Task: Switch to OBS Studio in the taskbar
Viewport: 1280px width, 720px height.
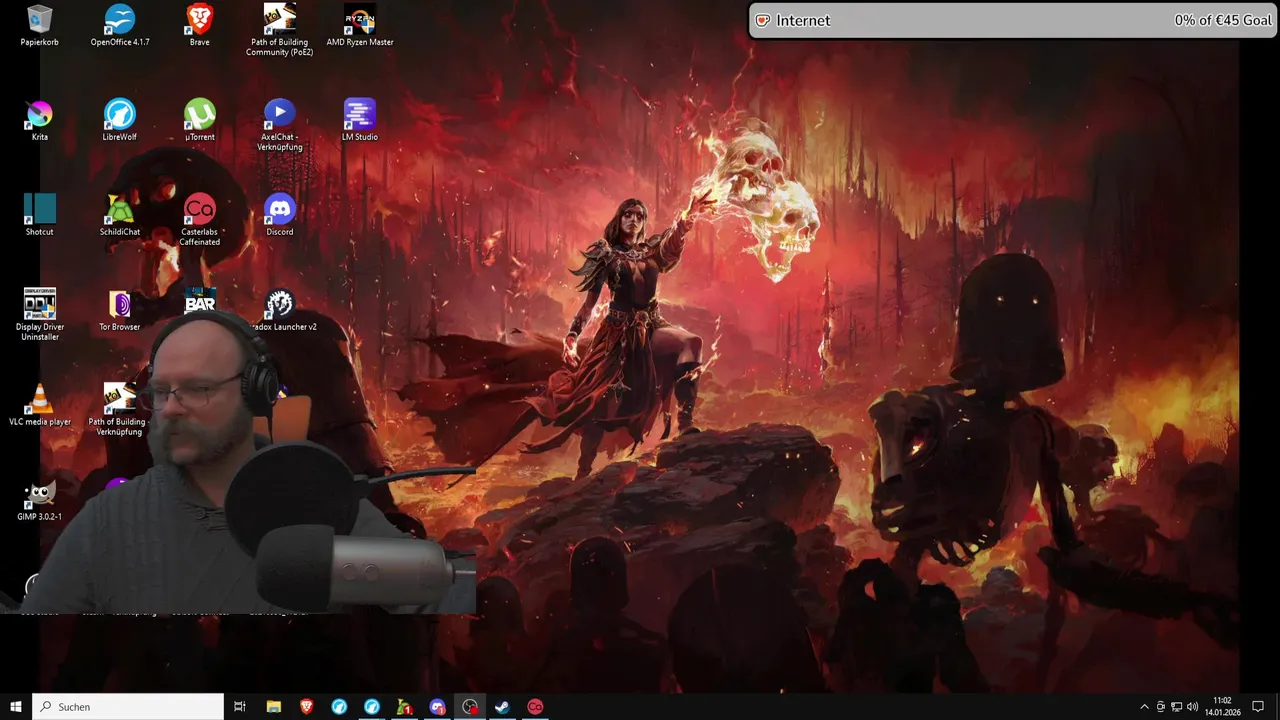Action: pos(470,707)
